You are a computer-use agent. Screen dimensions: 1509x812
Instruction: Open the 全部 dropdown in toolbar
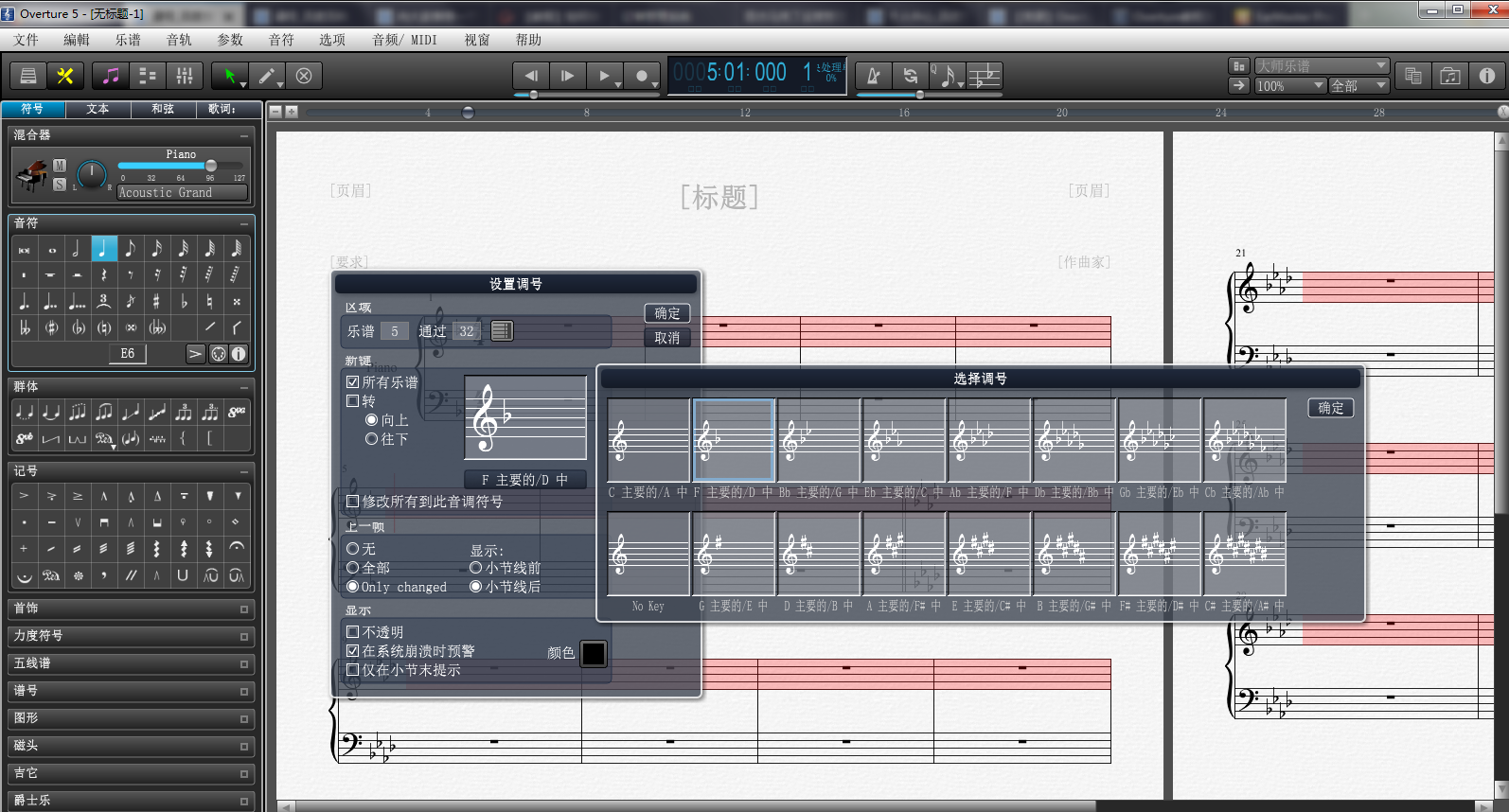[x=1358, y=86]
